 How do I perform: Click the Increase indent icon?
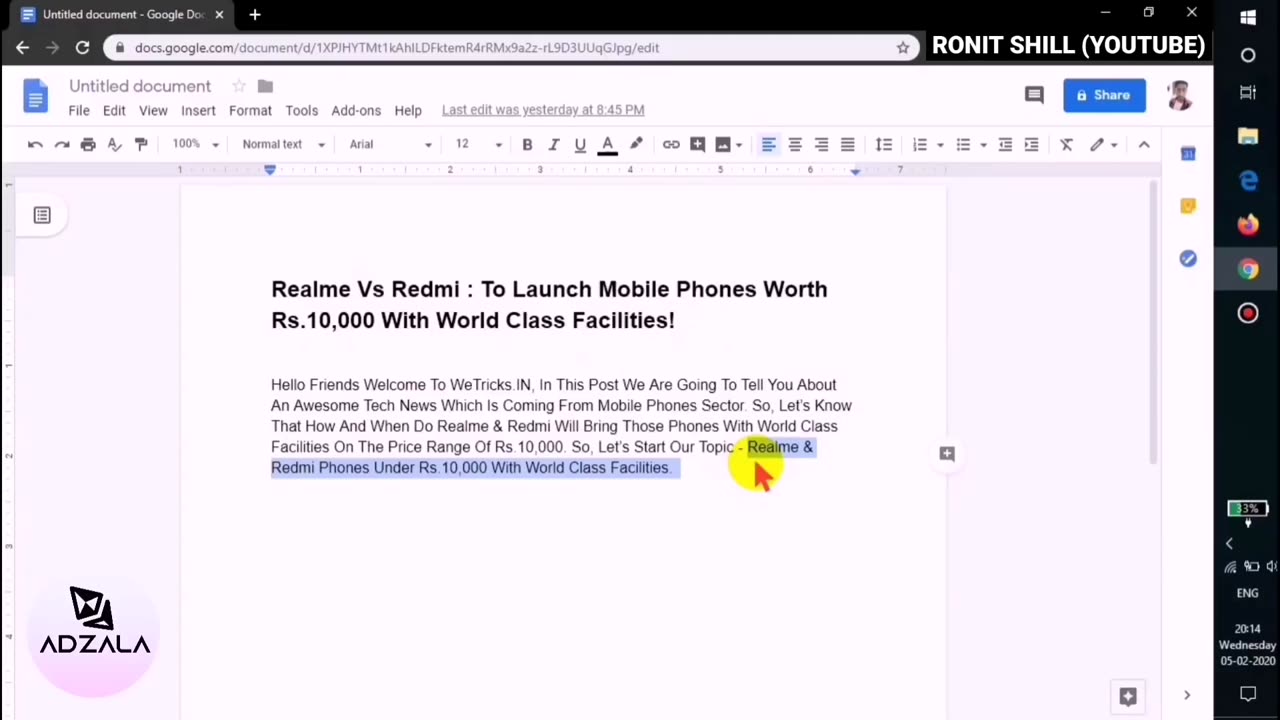(x=1032, y=145)
